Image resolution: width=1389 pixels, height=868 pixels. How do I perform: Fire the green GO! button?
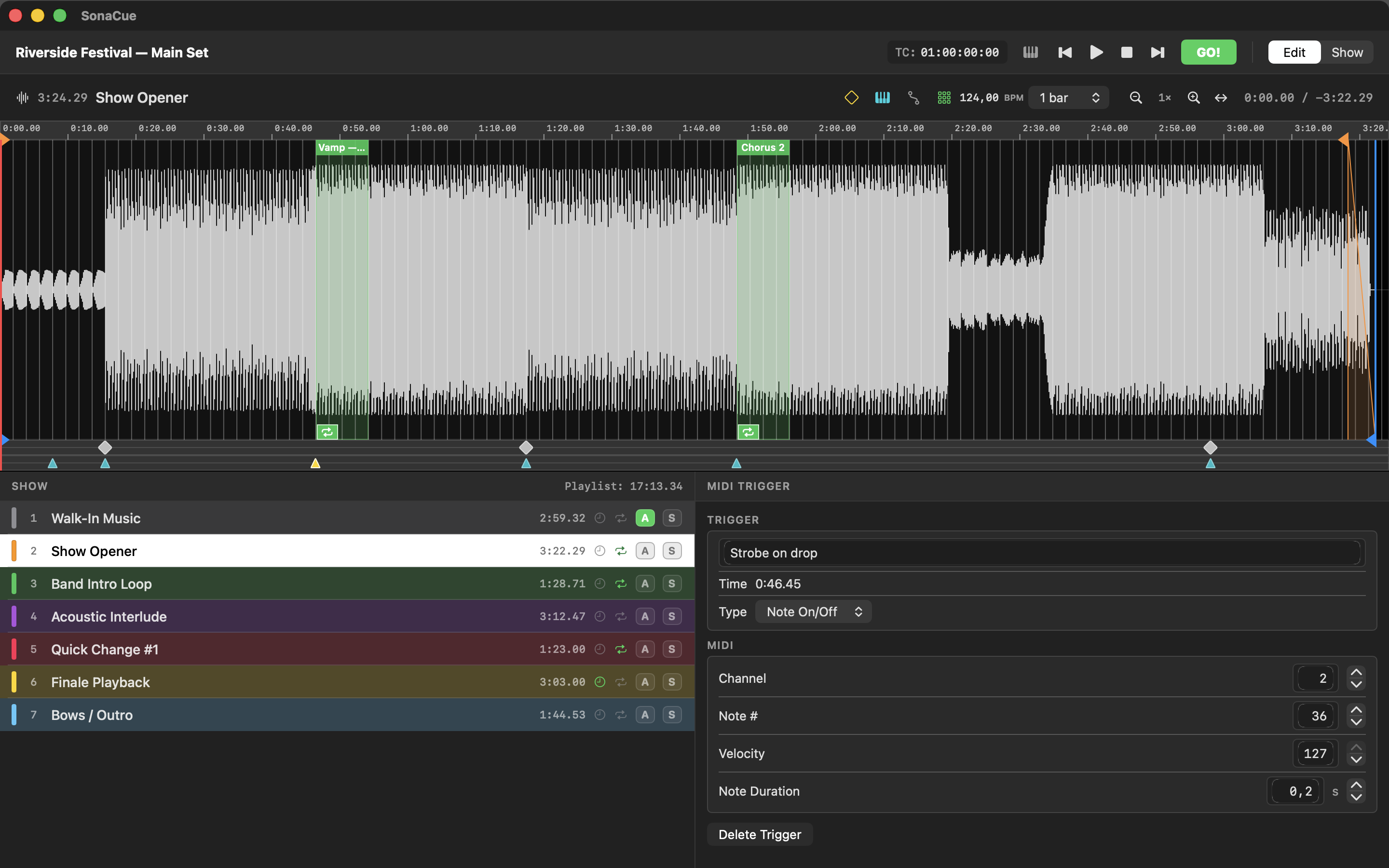(1208, 52)
